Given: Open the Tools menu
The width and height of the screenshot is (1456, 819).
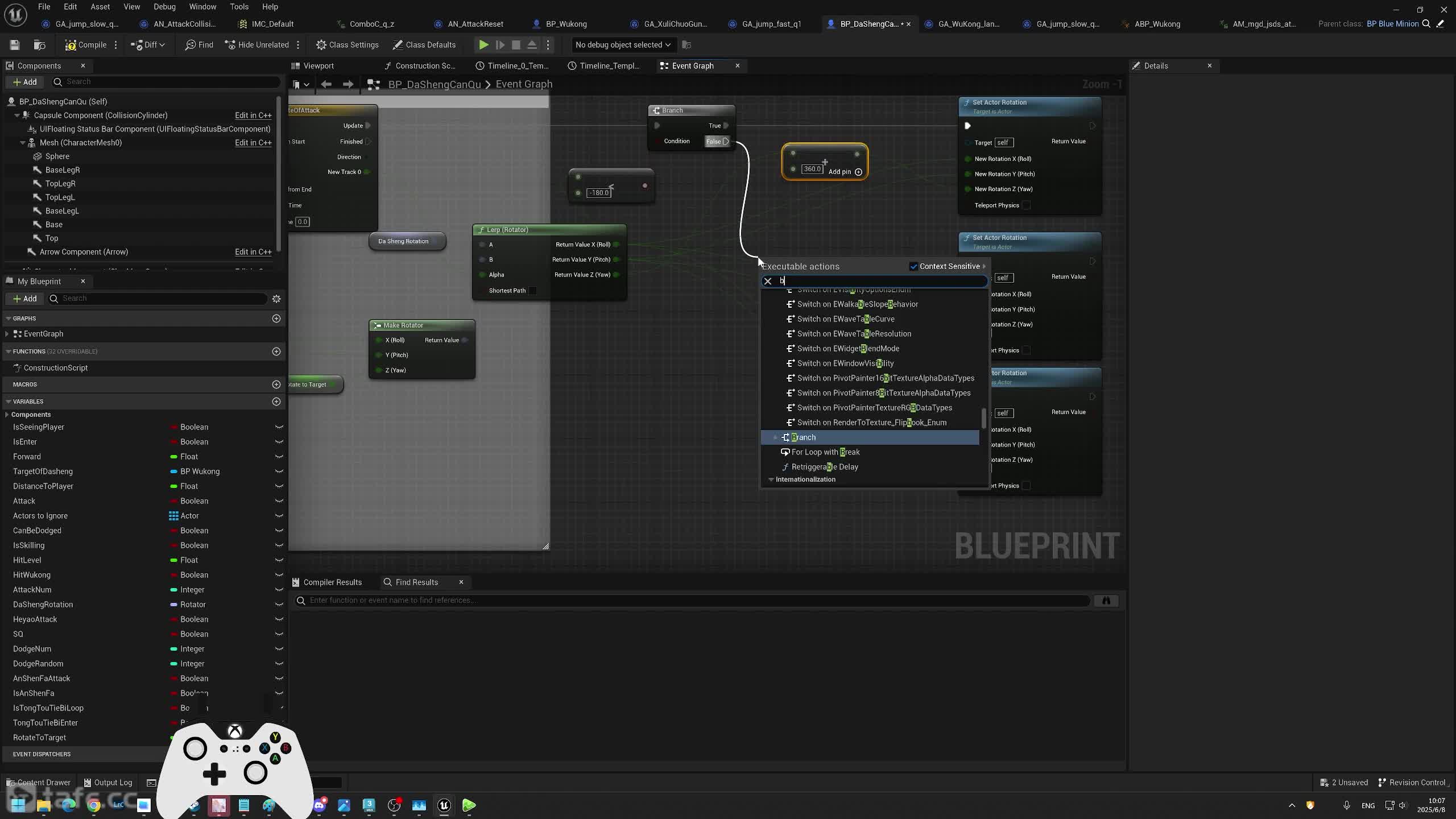Looking at the screenshot, I should click(x=239, y=7).
